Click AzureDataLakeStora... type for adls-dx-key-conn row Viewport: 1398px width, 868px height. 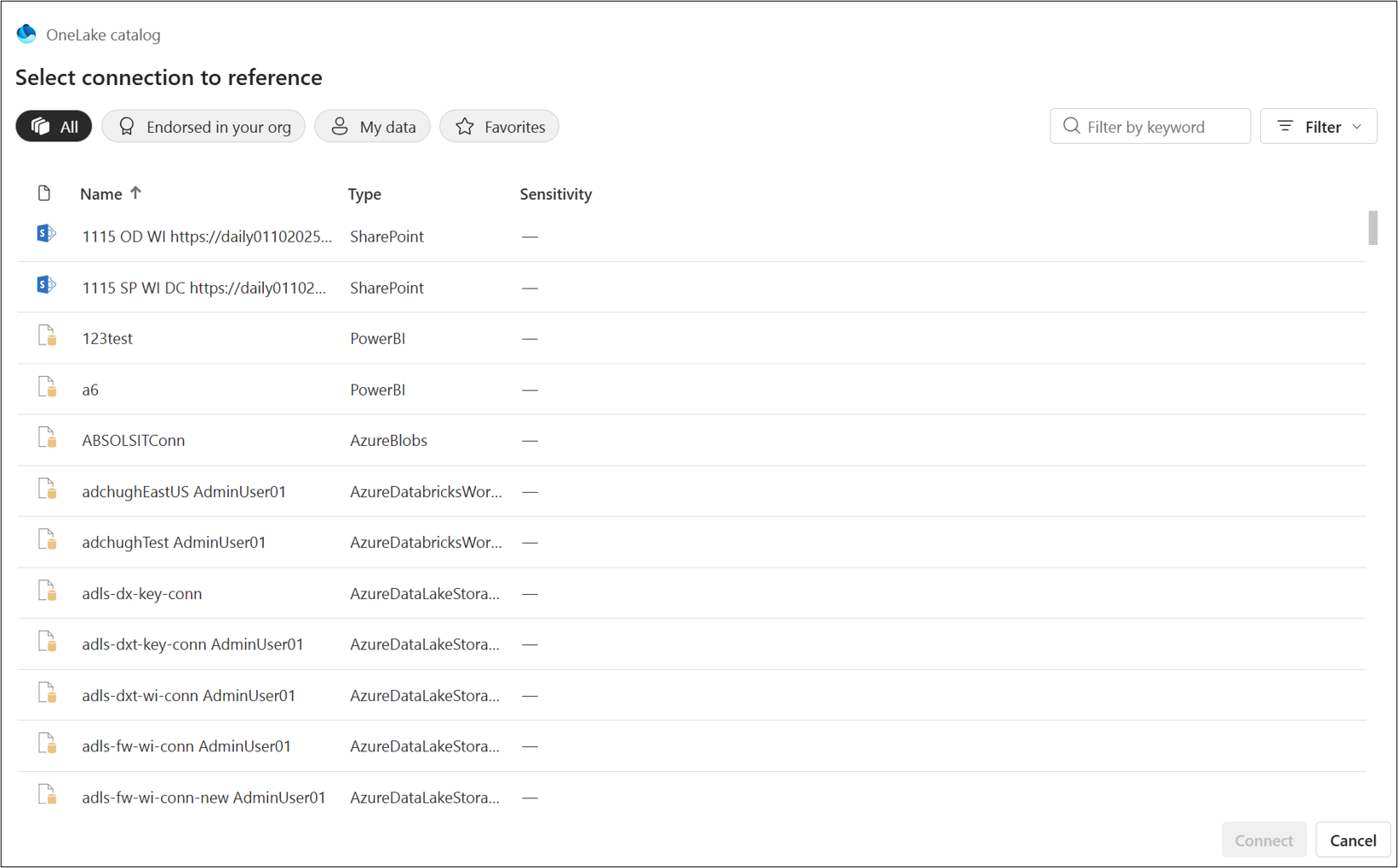click(425, 594)
